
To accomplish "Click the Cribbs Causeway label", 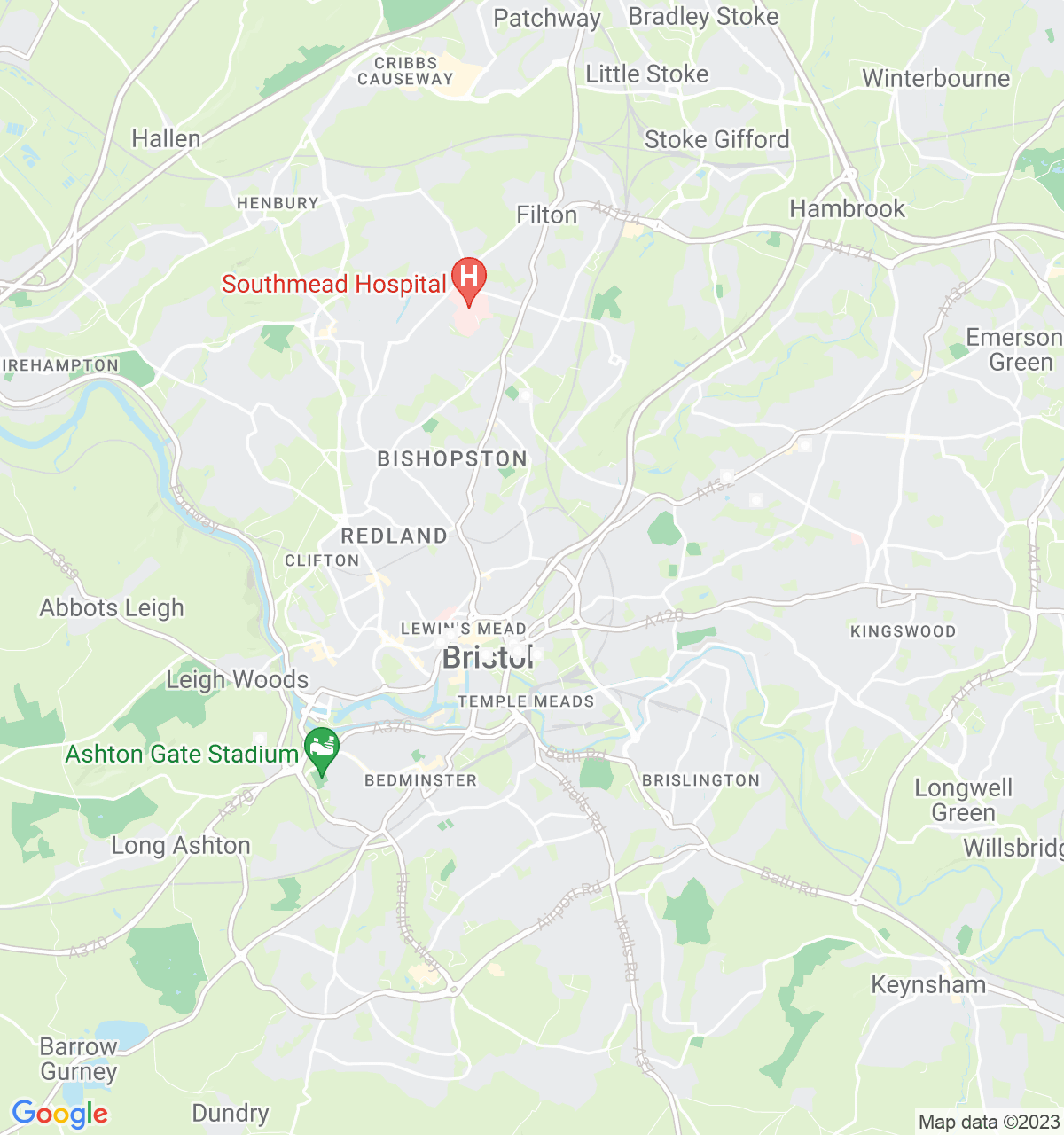I will (x=405, y=71).
